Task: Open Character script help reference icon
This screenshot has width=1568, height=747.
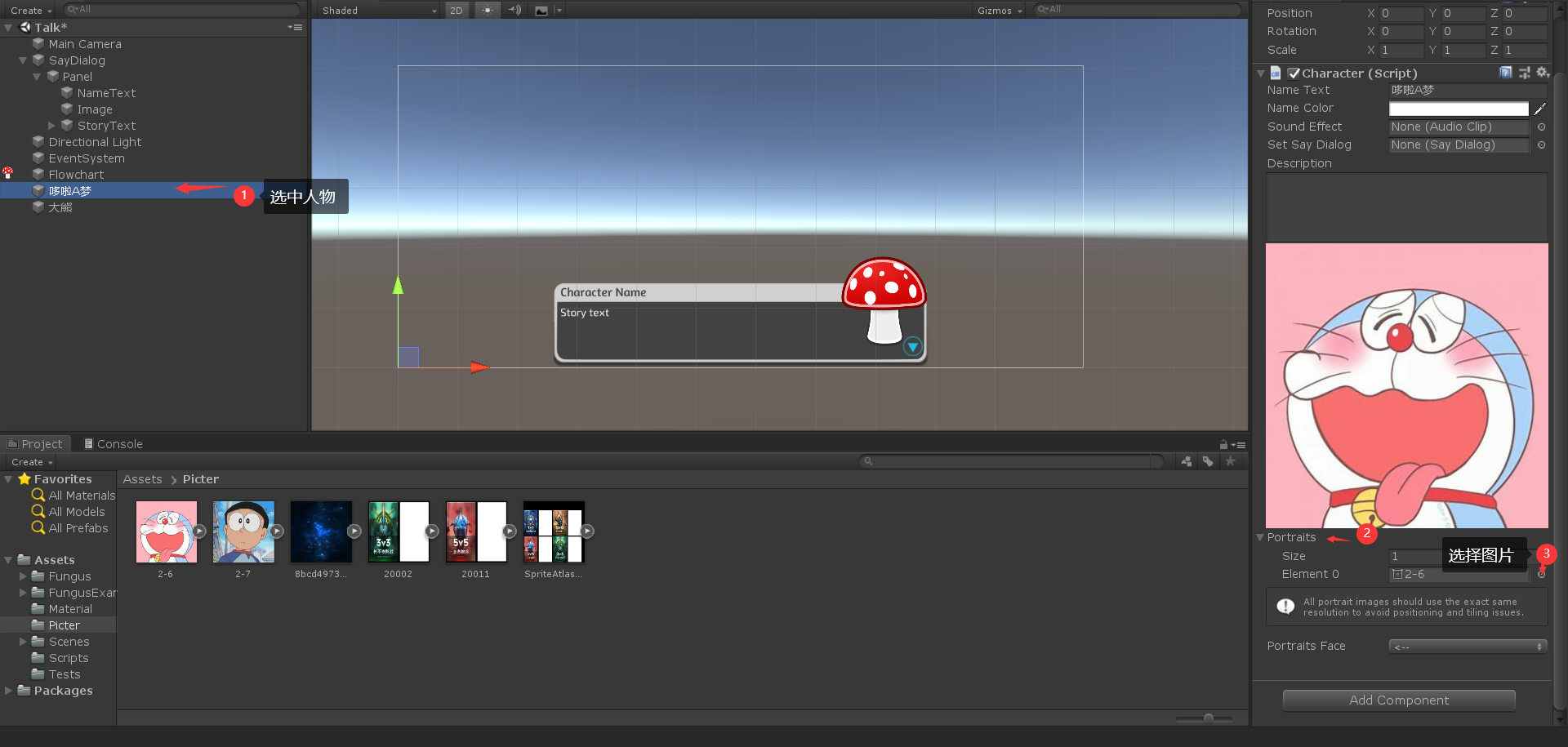Action: click(1506, 73)
